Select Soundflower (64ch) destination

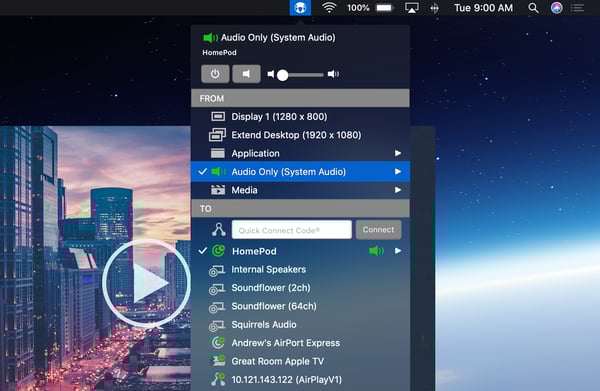(x=300, y=306)
